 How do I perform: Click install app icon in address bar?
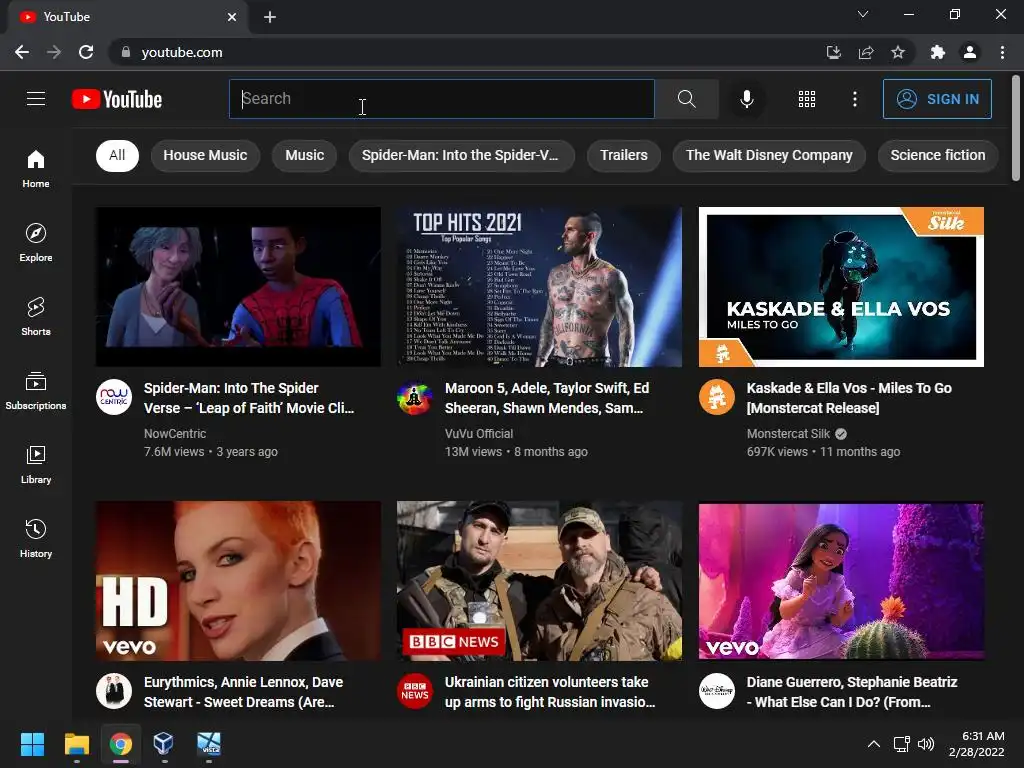(833, 52)
